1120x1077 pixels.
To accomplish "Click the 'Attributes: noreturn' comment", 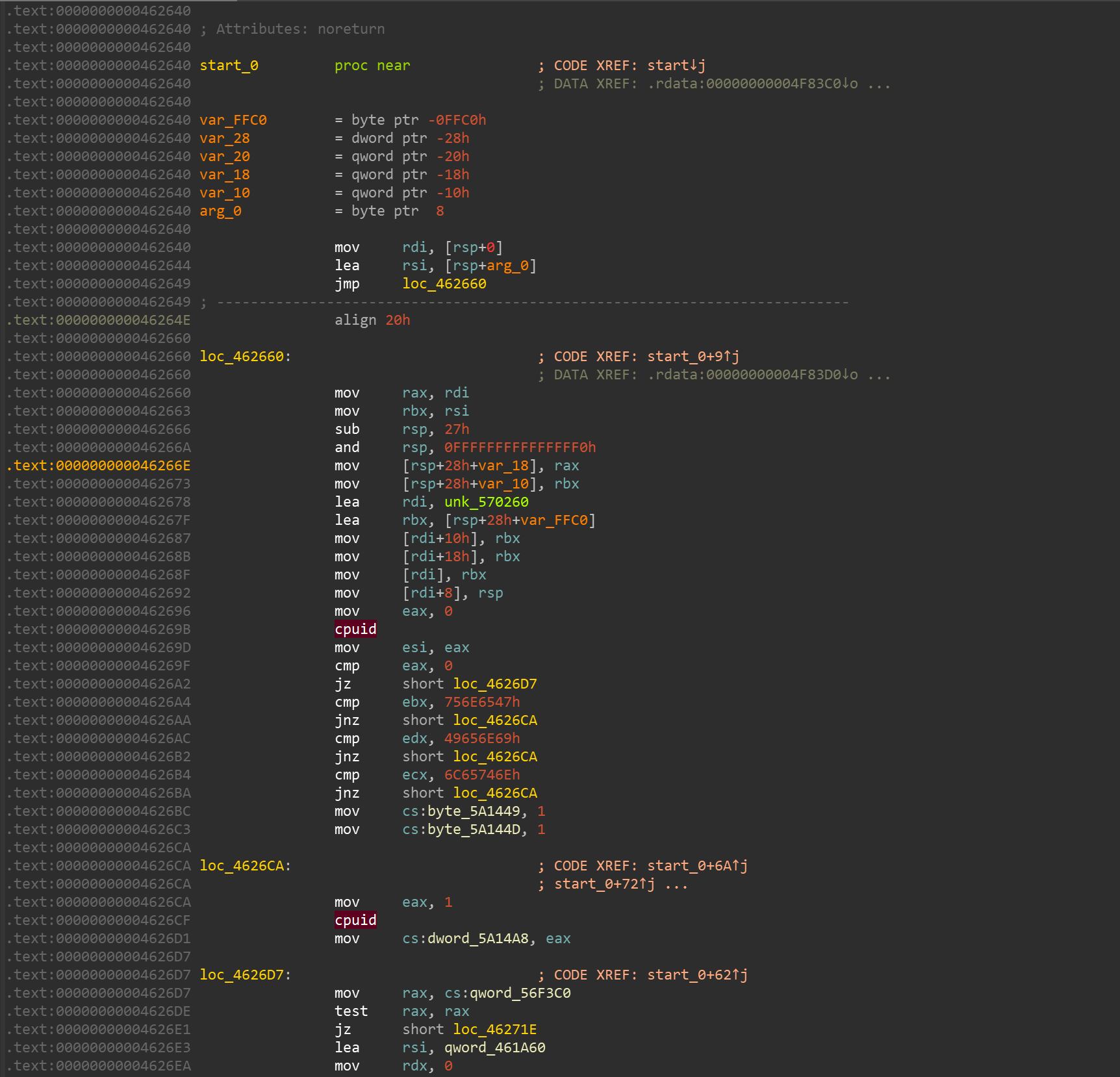I will 301,29.
